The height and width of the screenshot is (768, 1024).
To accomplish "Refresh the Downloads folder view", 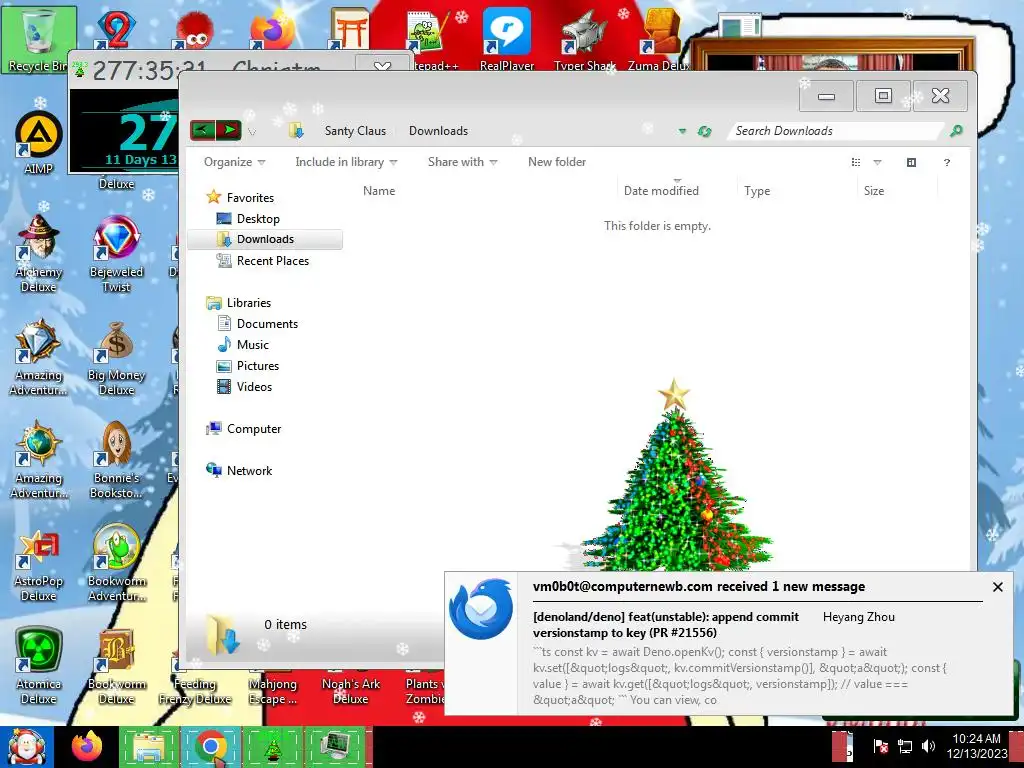I will (x=704, y=131).
